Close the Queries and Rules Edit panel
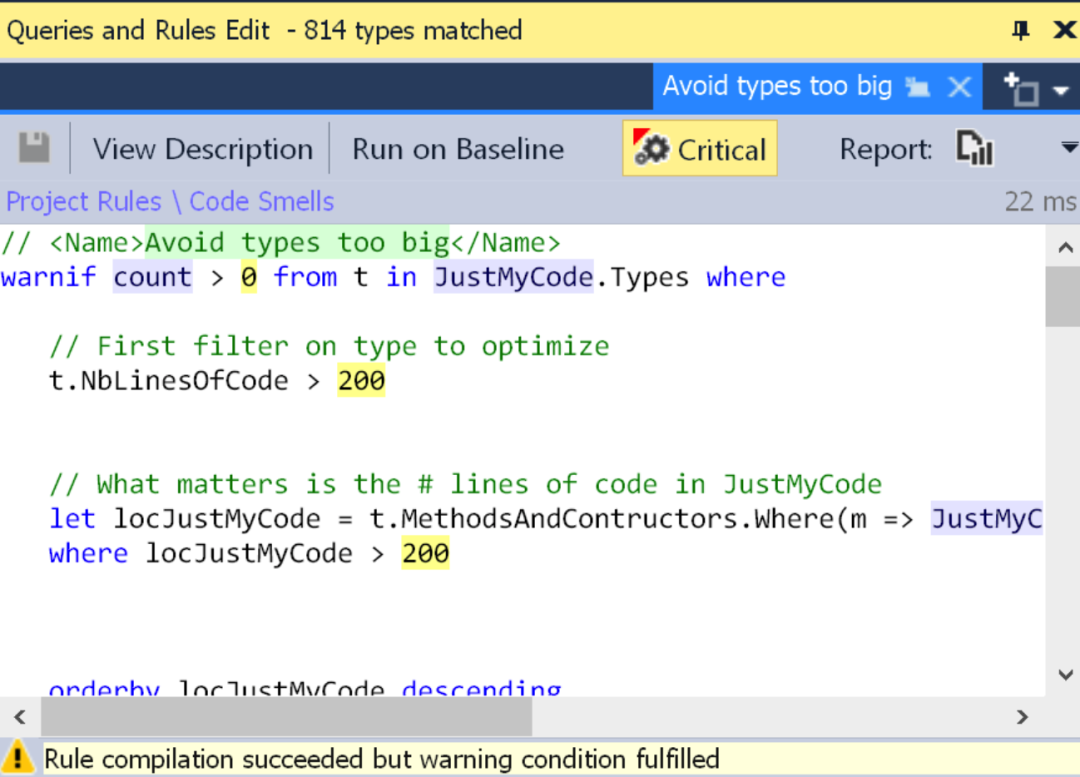 click(1064, 30)
